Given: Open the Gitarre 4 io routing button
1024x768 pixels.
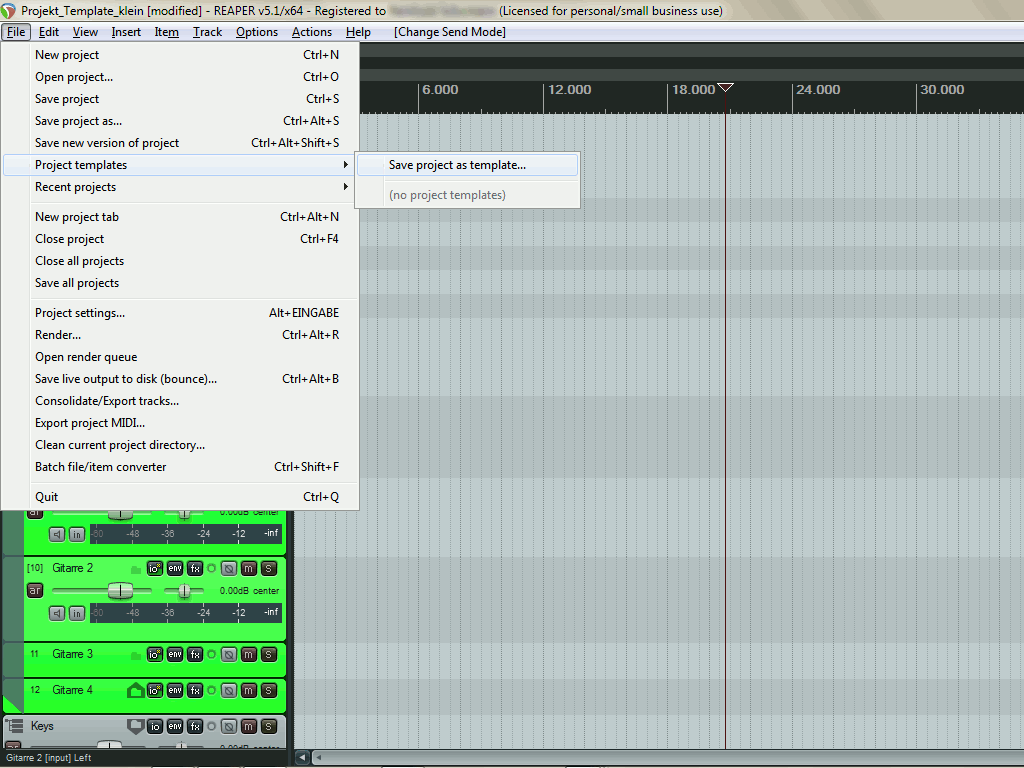Looking at the screenshot, I should tap(155, 690).
